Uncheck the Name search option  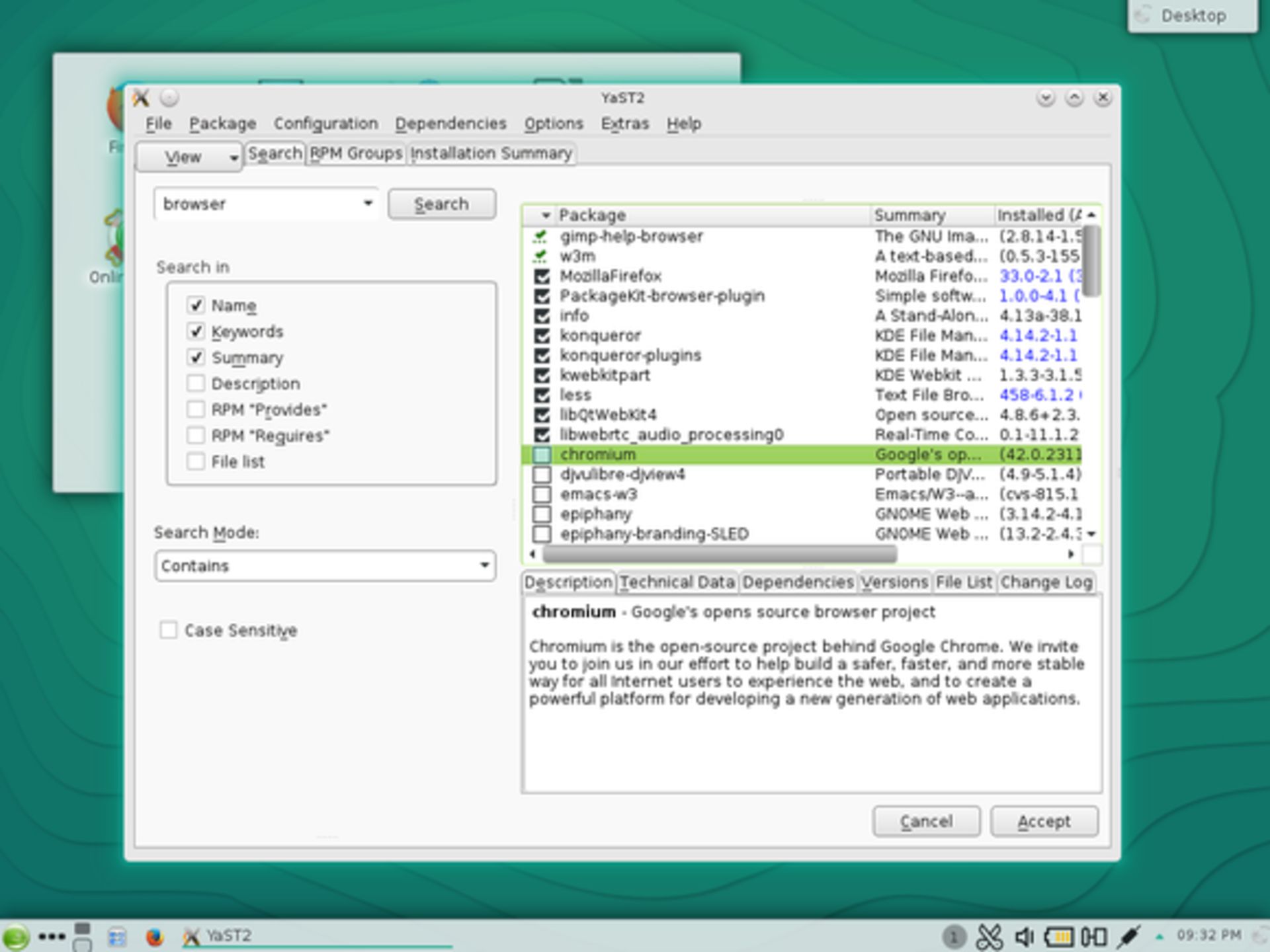click(196, 305)
